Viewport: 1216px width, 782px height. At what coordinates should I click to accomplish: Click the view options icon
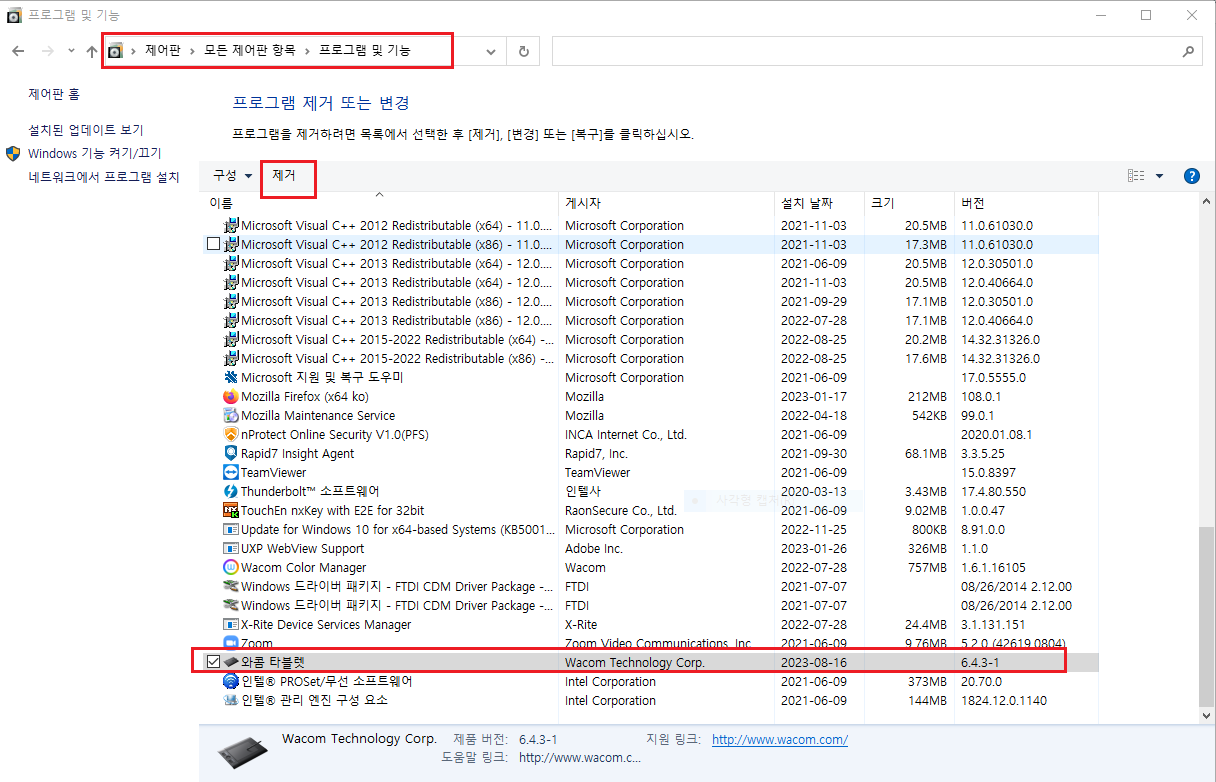tap(1136, 175)
